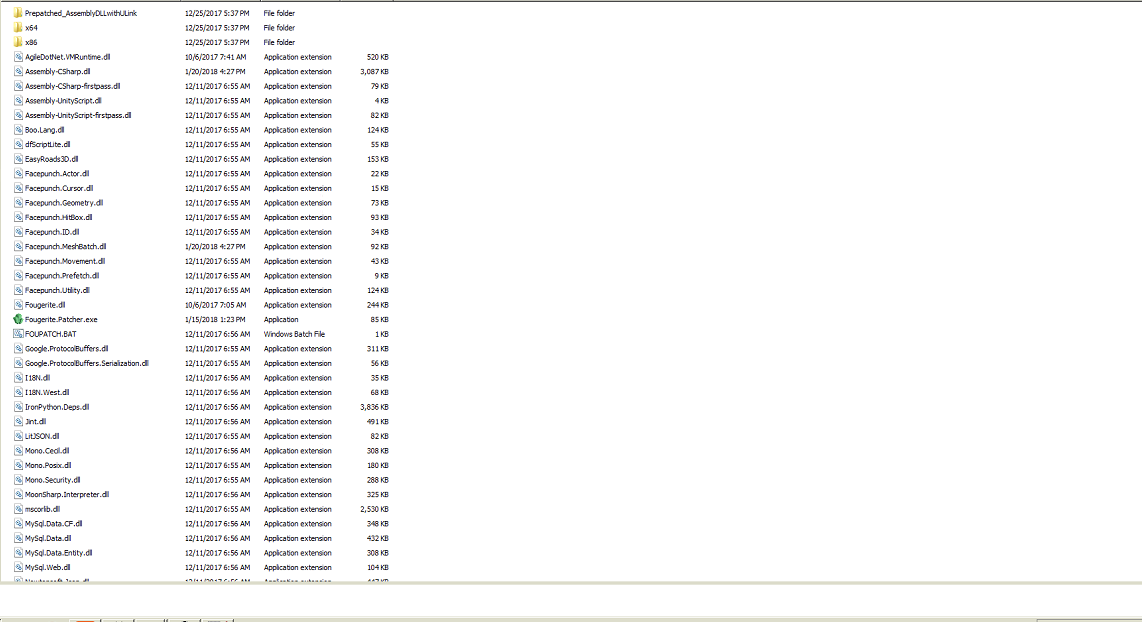Click the 1/15/2018 1:23 PM date of Fougerite.Patcher.exe

coord(215,319)
